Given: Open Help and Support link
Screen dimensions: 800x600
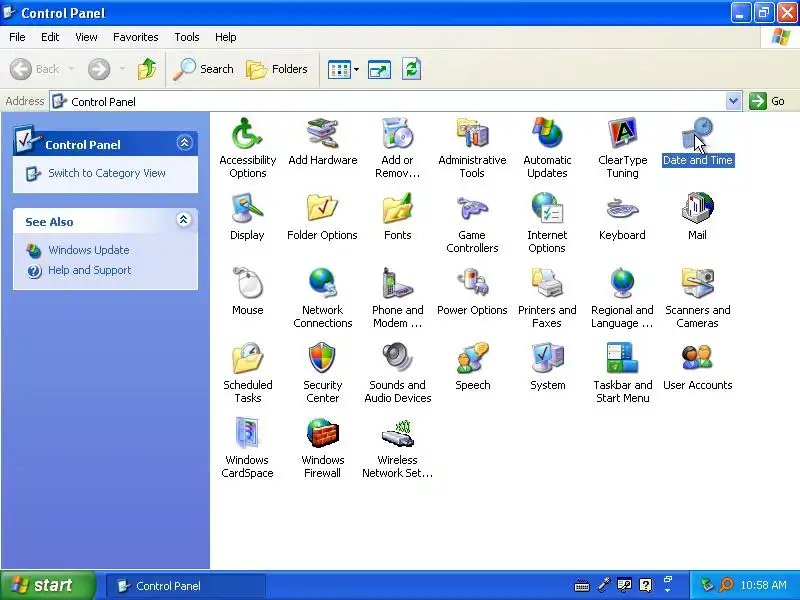Looking at the screenshot, I should coord(90,270).
